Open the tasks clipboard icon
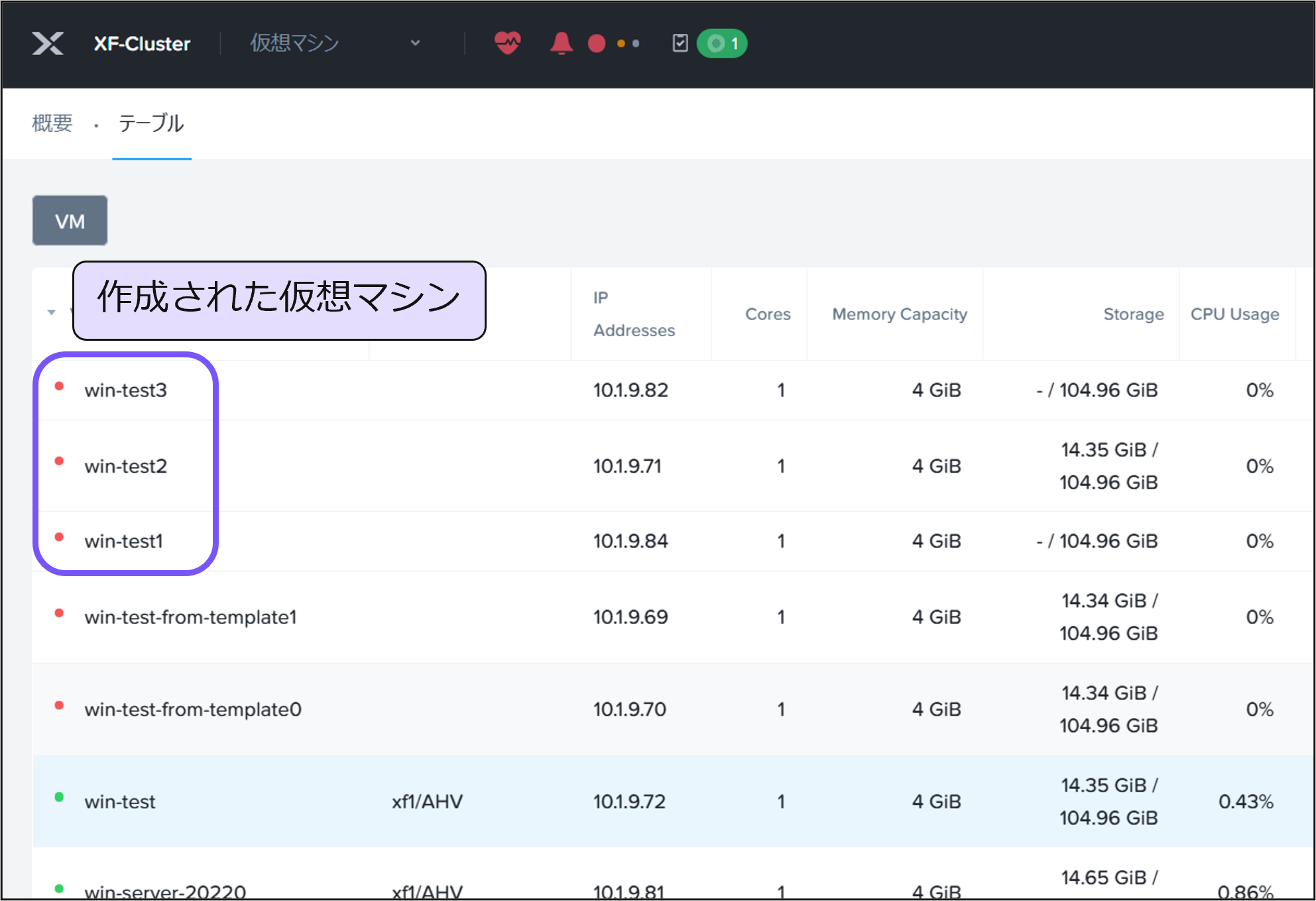The height and width of the screenshot is (901, 1316). (680, 43)
